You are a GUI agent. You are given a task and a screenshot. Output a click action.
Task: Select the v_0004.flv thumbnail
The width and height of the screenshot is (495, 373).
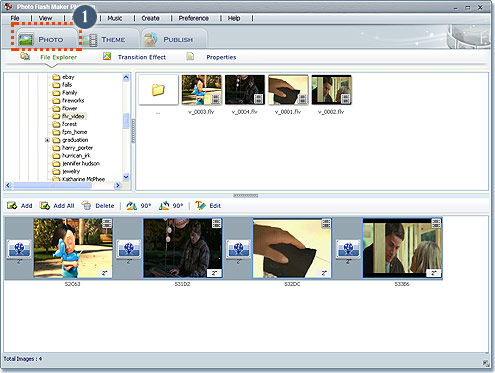coord(245,90)
